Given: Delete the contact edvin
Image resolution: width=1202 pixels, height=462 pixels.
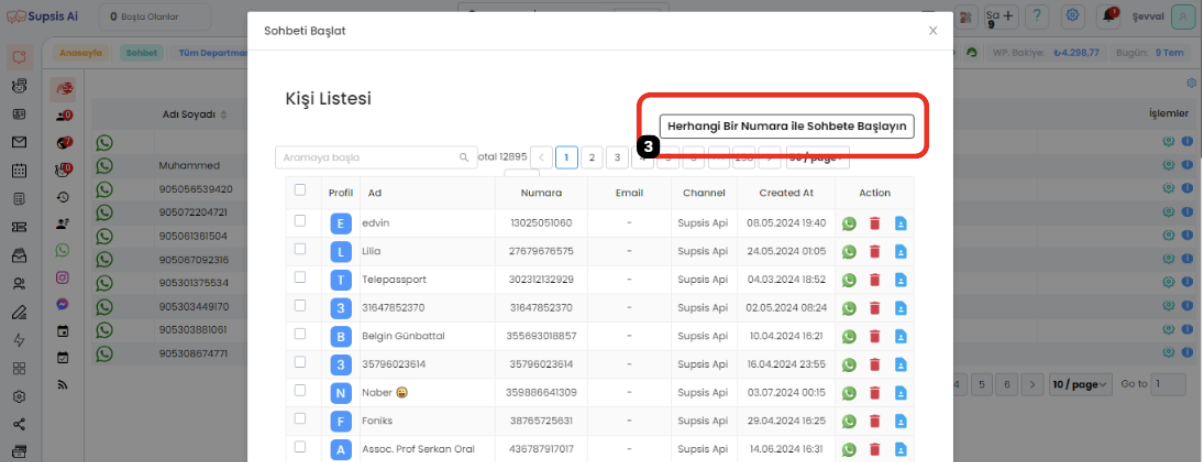Looking at the screenshot, I should 875,224.
